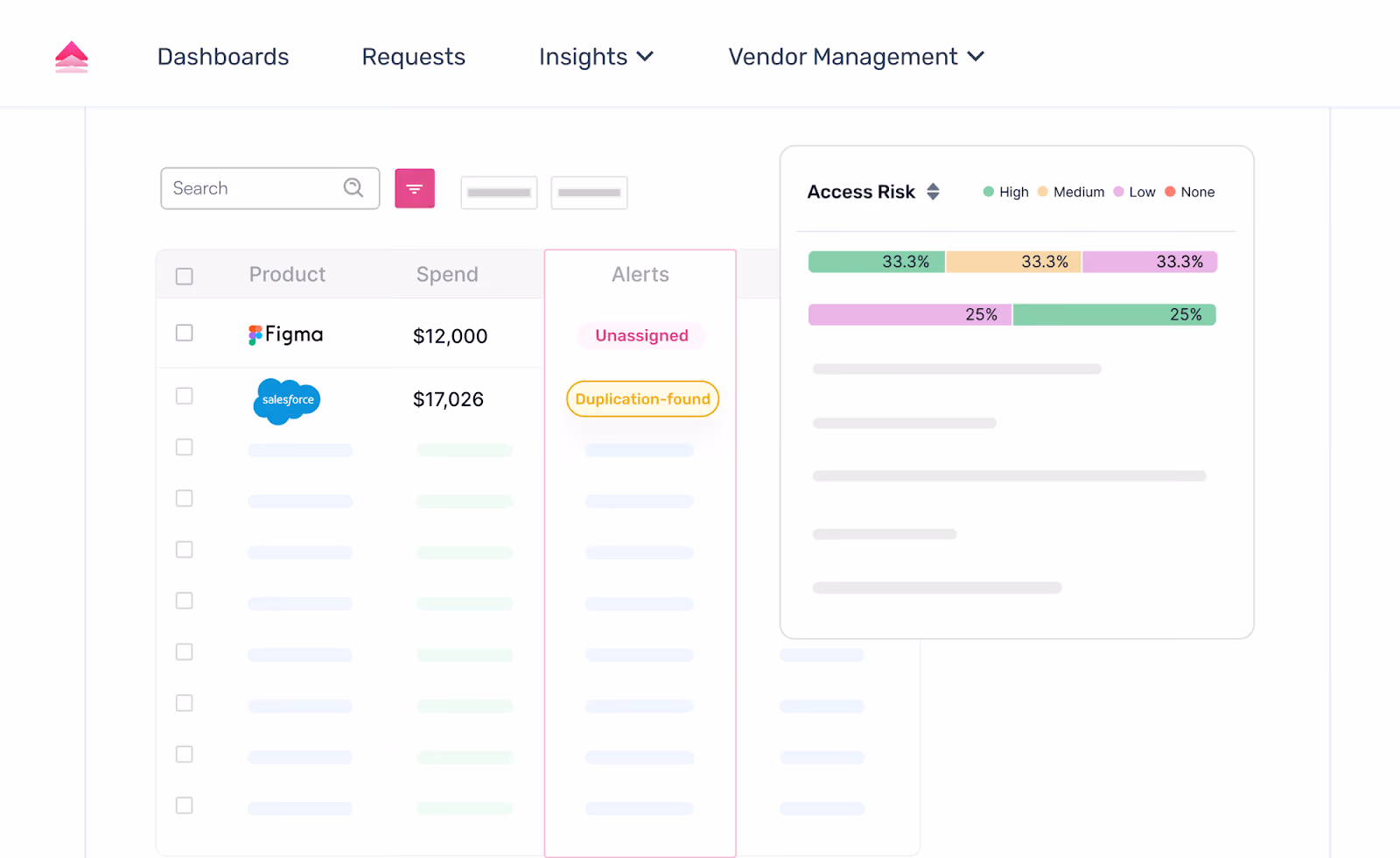This screenshot has height=858, width=1400.
Task: Tick the select-all checkbox in table header
Action: tap(184, 277)
